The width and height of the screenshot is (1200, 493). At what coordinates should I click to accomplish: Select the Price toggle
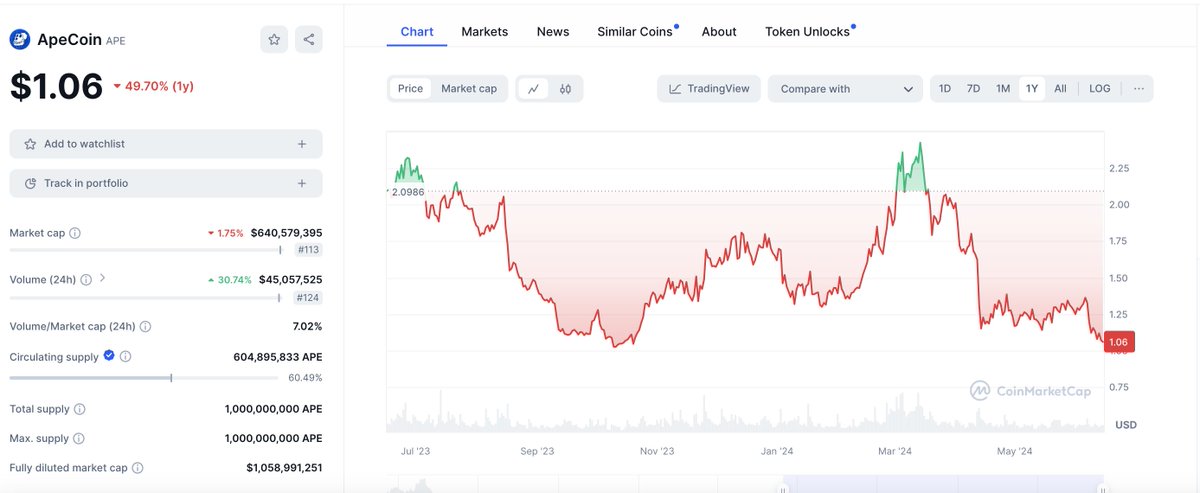point(411,89)
